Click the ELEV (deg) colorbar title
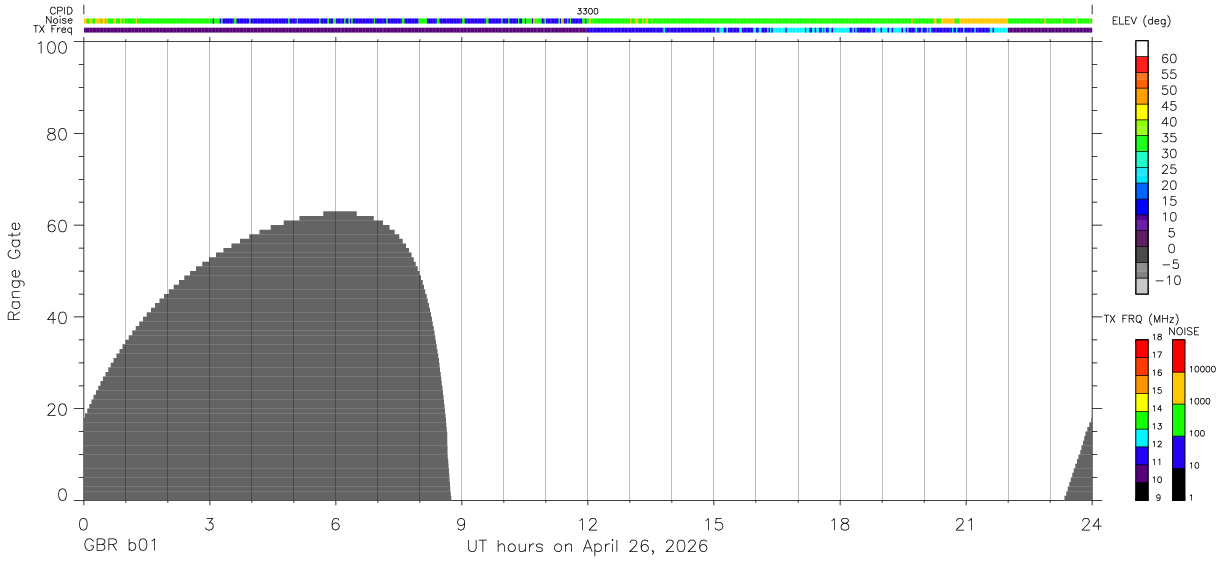Screen dimensions: 1228x567 (1141, 21)
